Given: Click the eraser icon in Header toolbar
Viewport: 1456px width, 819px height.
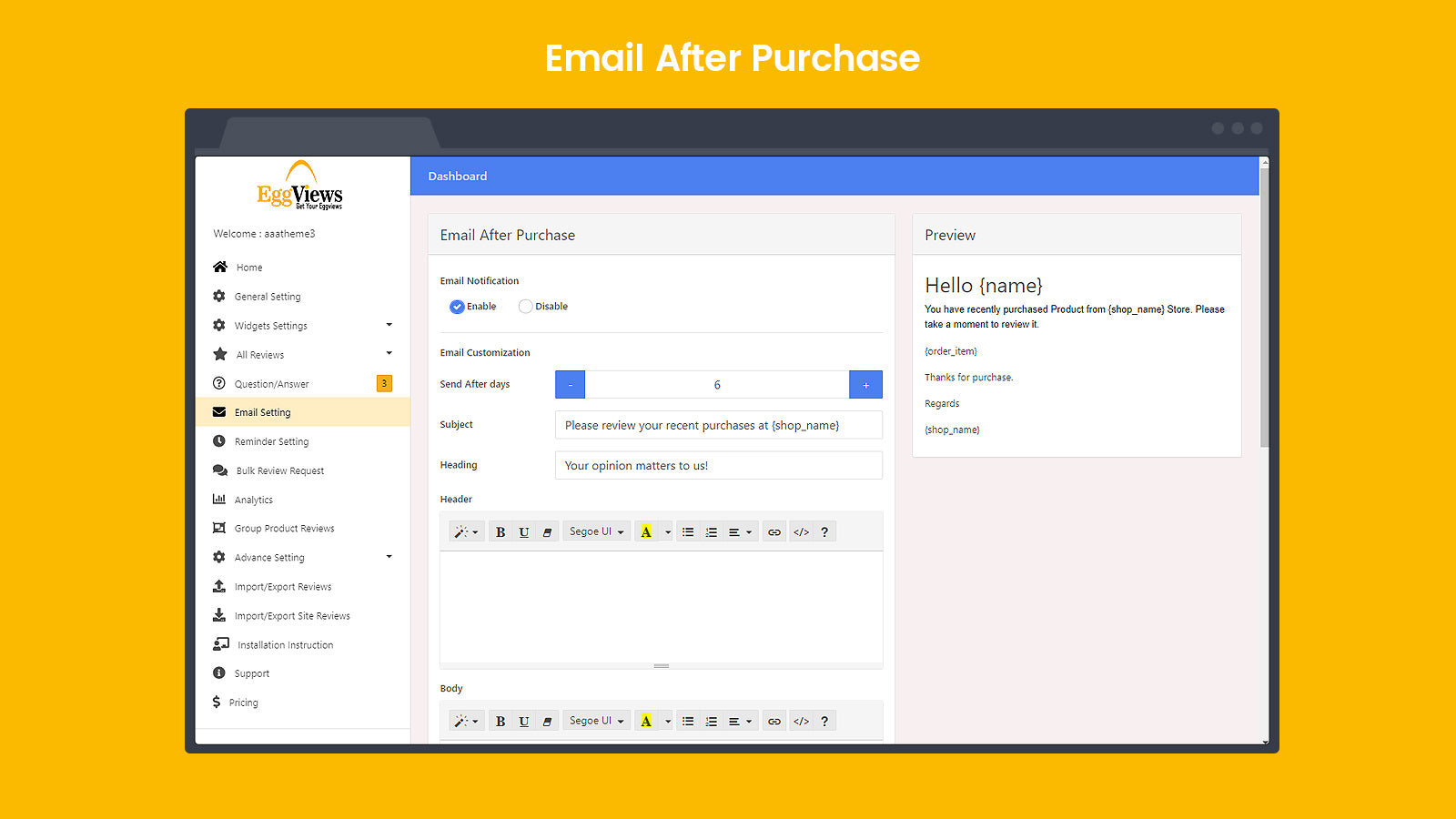Looking at the screenshot, I should click(547, 532).
